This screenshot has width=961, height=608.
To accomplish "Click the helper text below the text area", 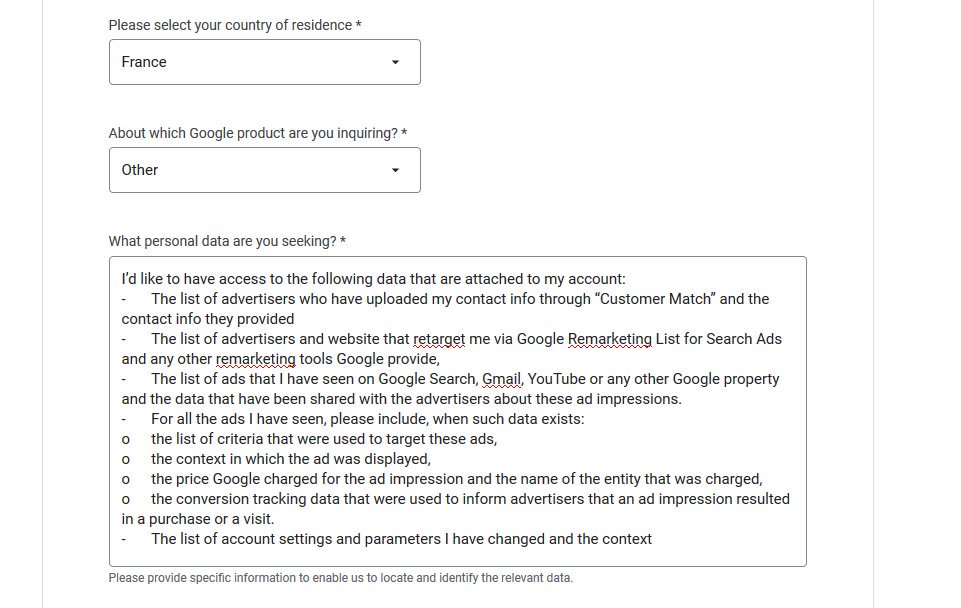I will [x=341, y=578].
